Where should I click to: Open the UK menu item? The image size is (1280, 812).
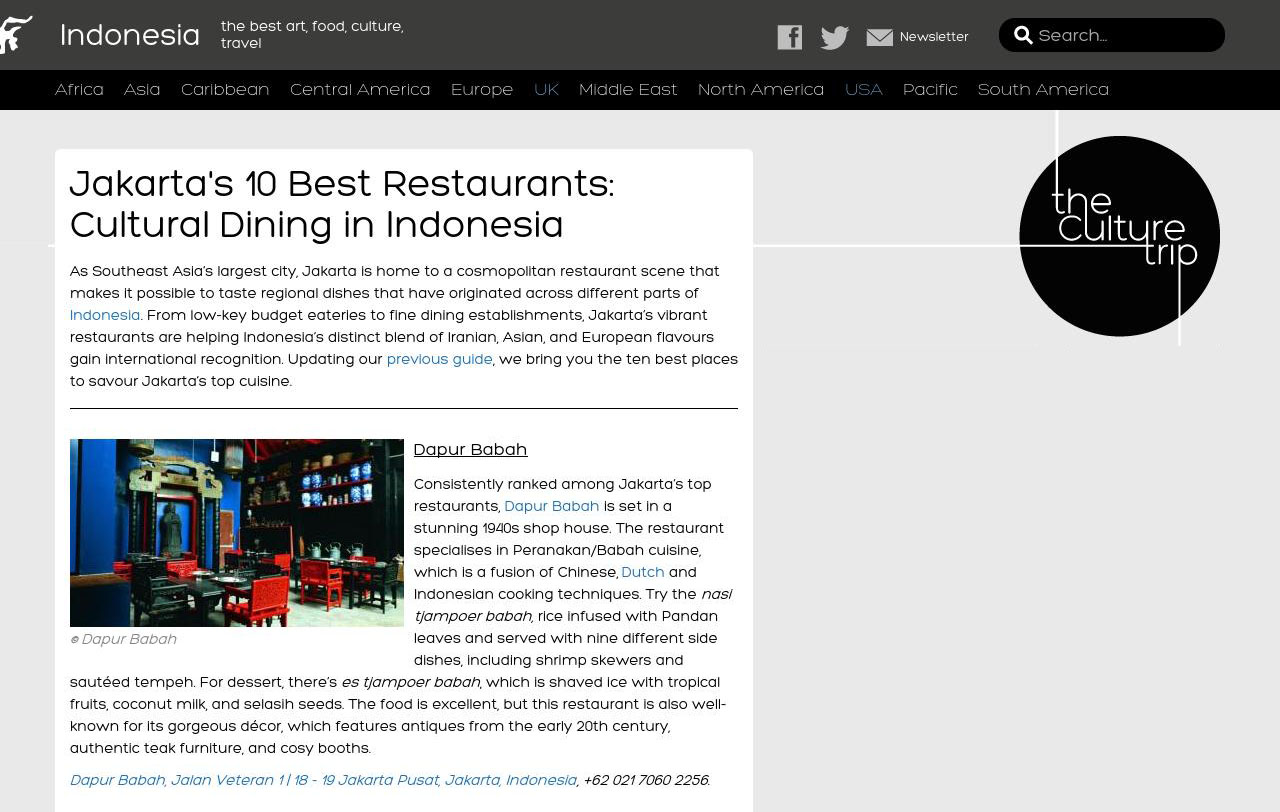tap(546, 90)
